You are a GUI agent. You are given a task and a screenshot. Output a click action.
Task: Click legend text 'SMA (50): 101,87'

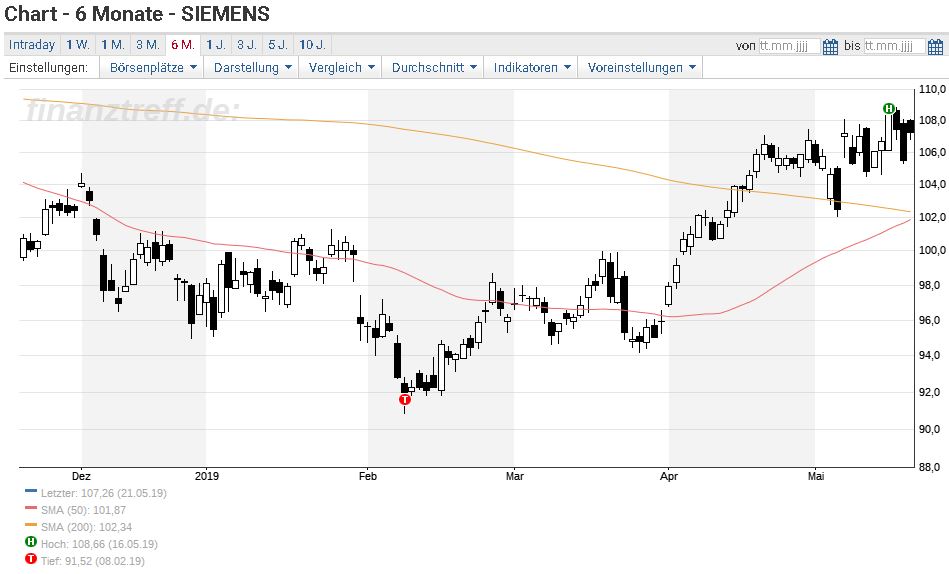(x=84, y=510)
